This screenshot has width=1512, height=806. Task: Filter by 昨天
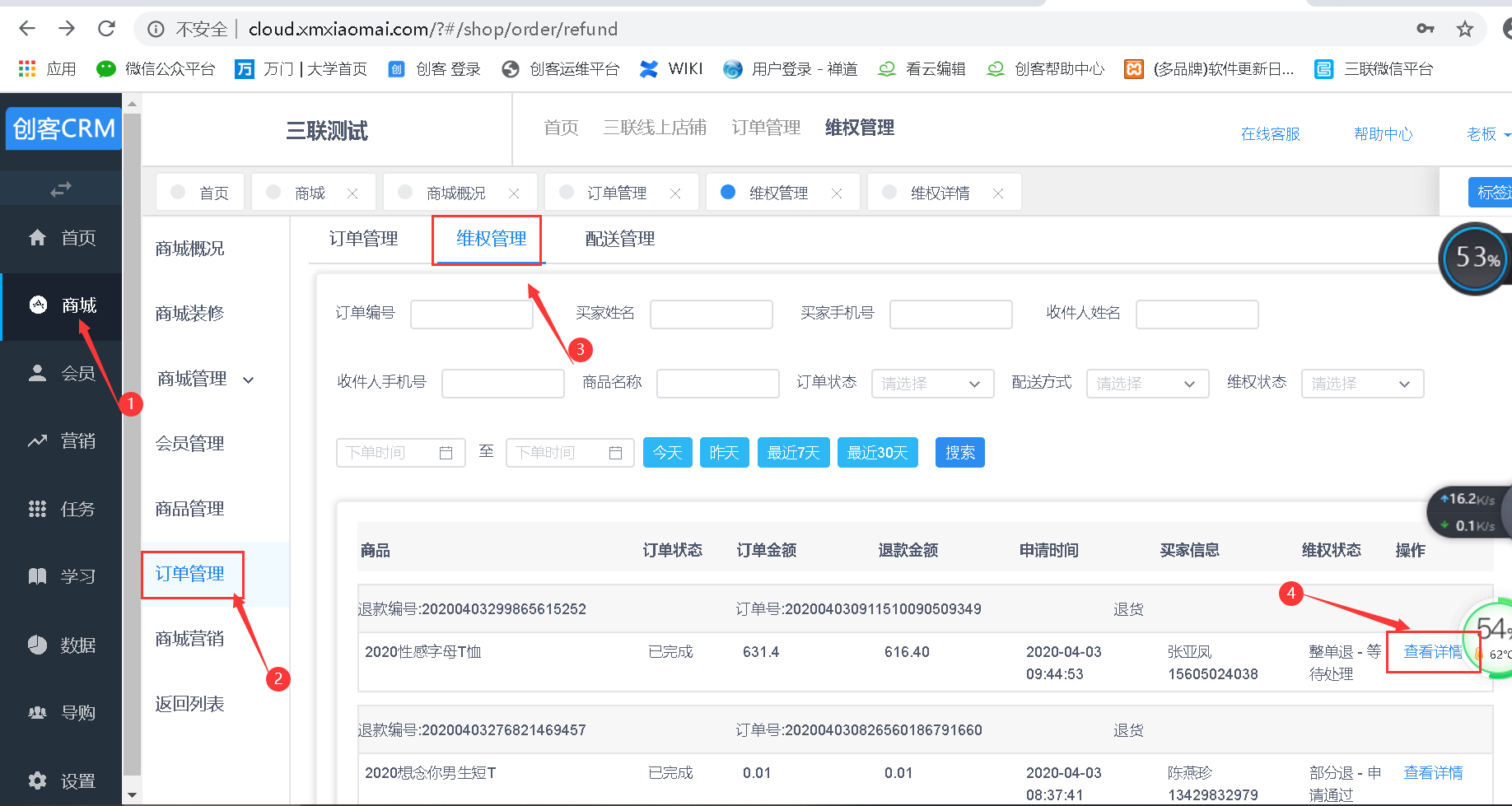724,453
